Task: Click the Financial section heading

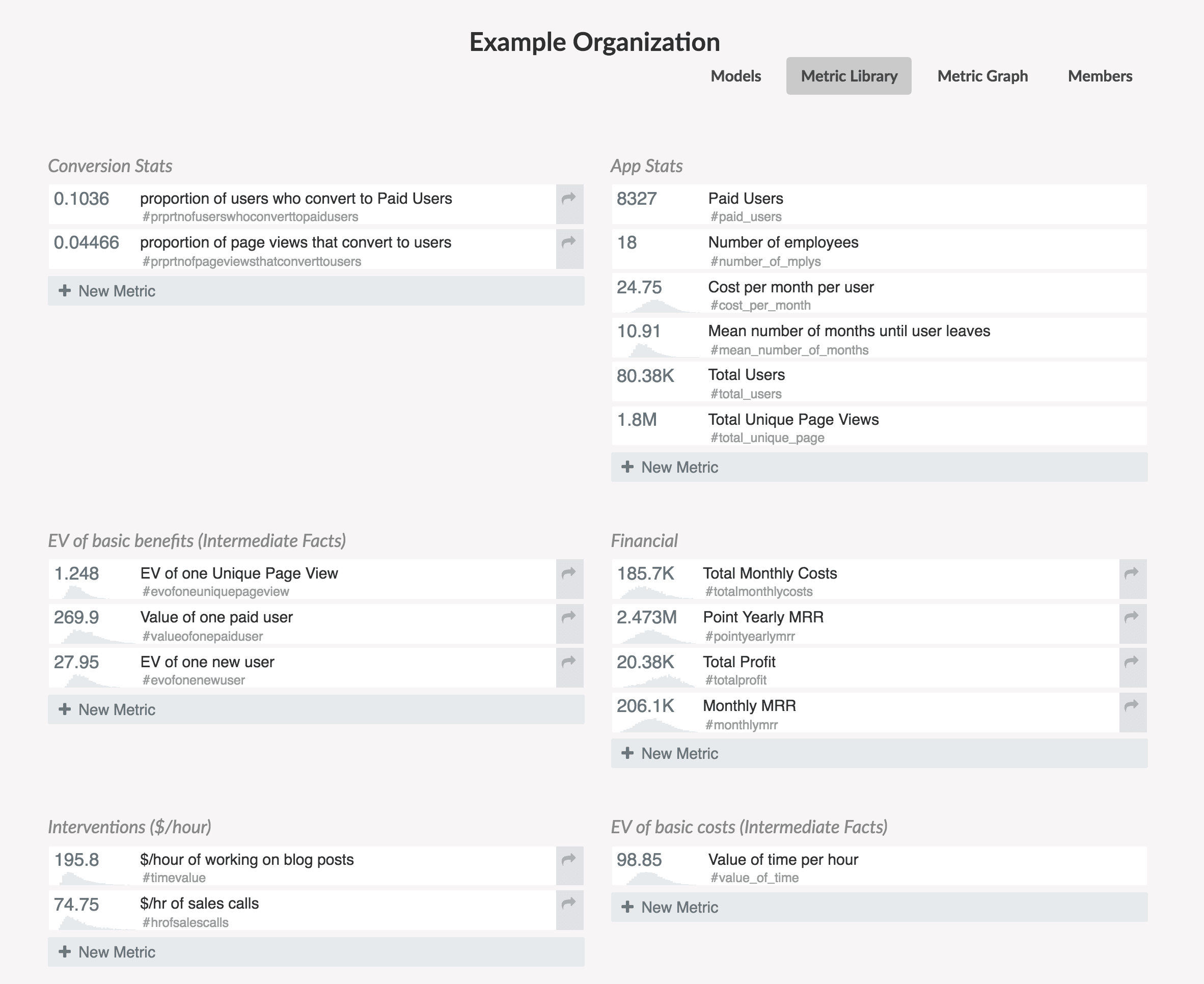Action: 644,541
